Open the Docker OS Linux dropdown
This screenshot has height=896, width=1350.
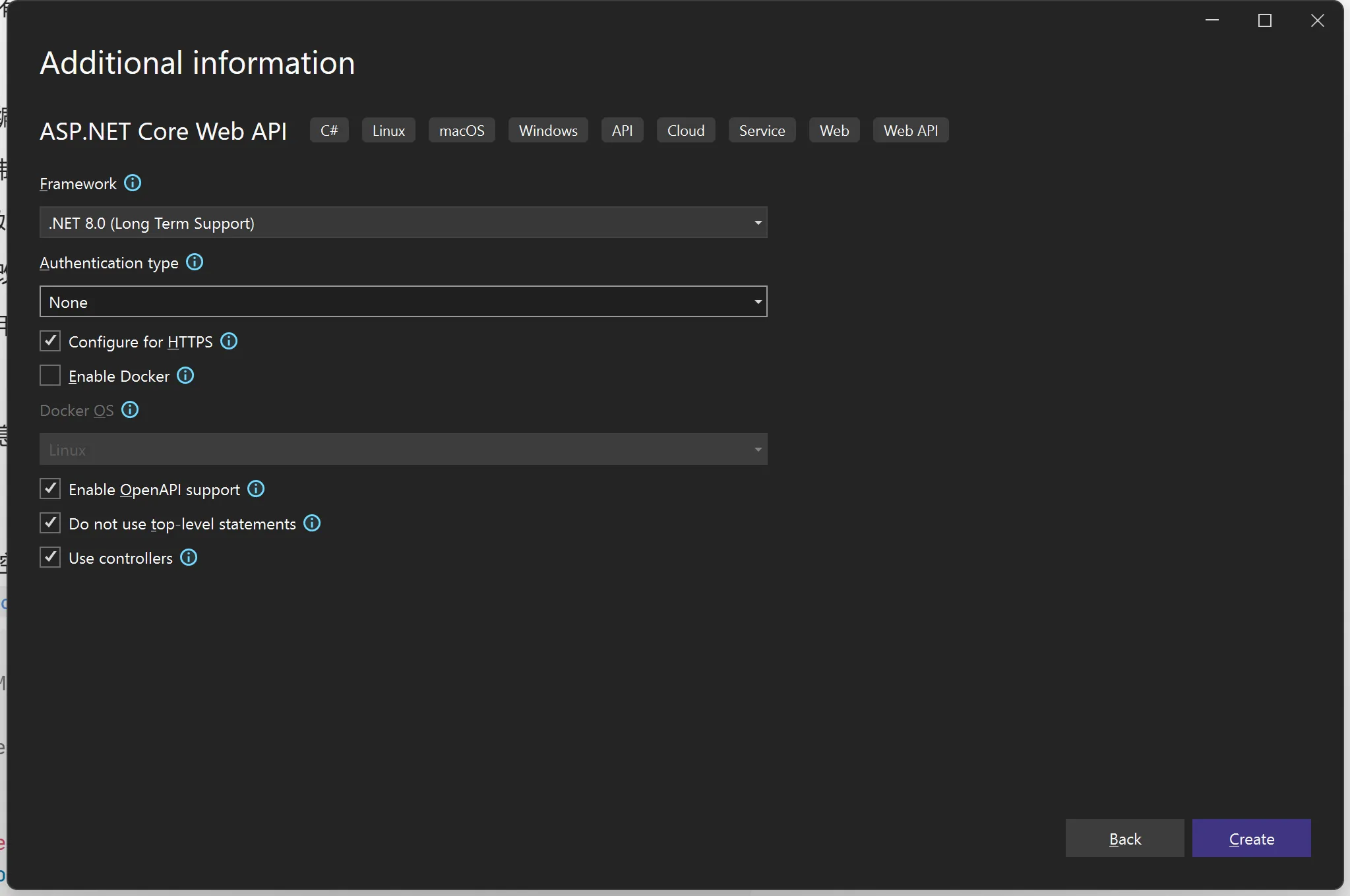click(404, 449)
